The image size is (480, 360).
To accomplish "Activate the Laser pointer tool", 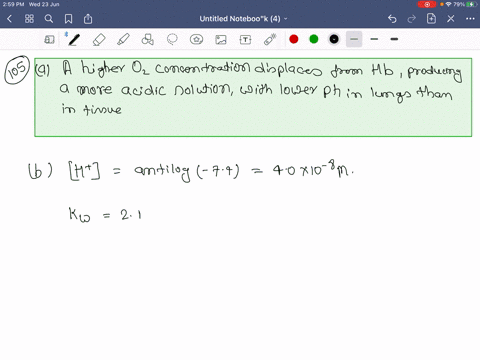I will (270, 40).
